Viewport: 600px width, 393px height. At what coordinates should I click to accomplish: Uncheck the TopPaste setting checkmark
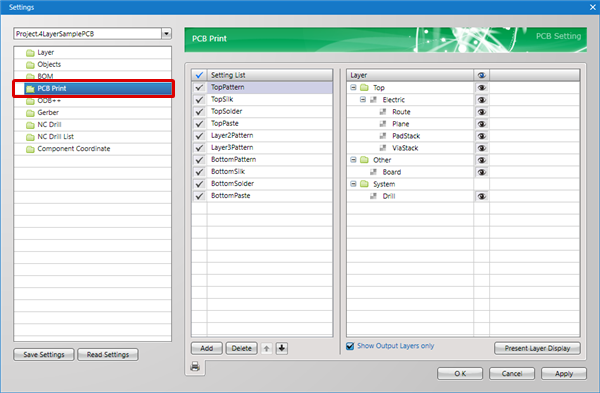click(x=199, y=124)
